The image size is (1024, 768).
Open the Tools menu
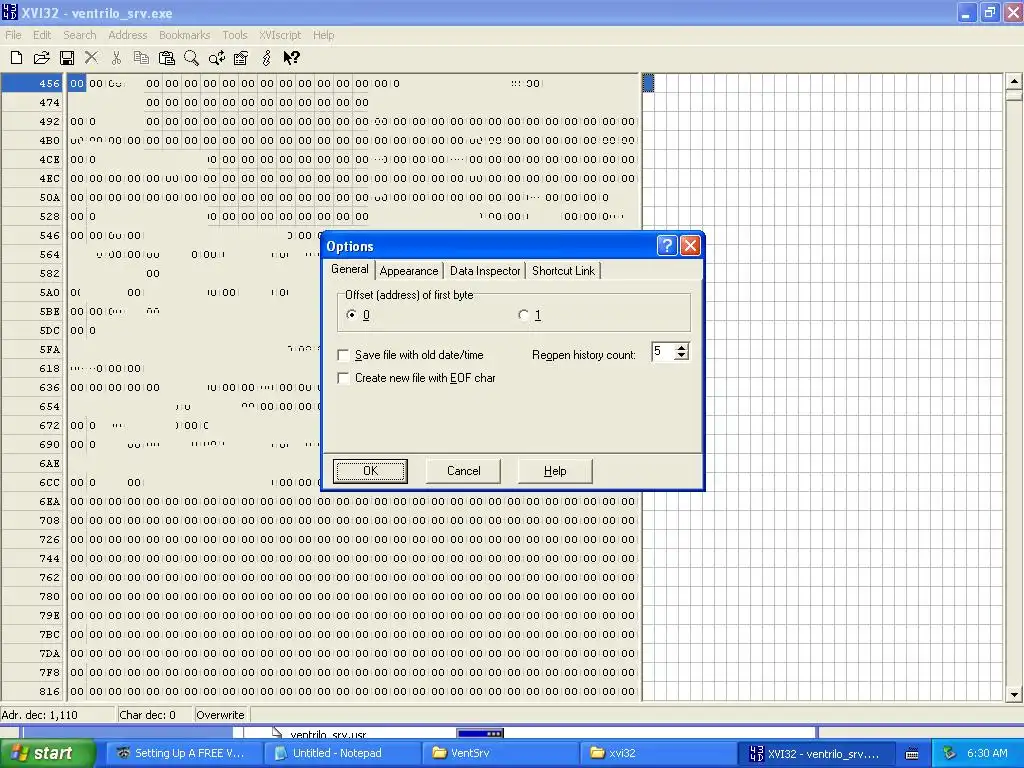pyautogui.click(x=234, y=35)
